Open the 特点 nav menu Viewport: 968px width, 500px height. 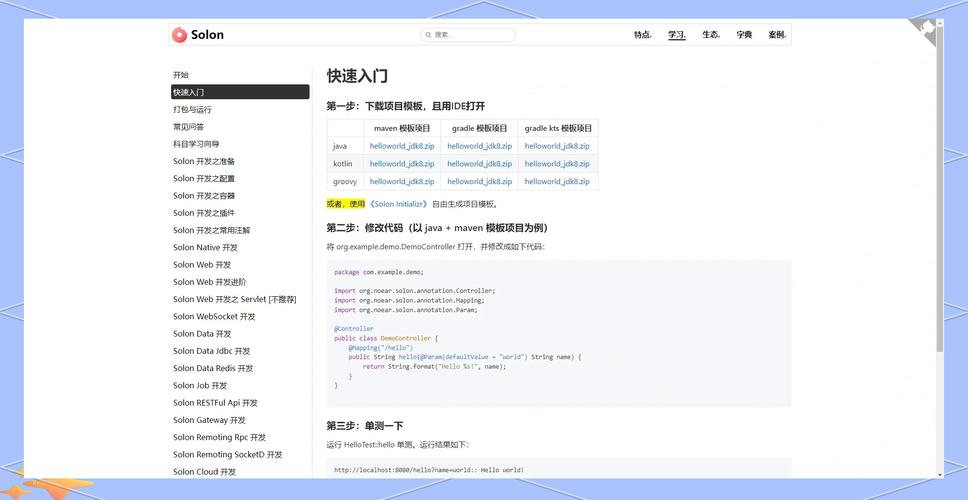(643, 35)
